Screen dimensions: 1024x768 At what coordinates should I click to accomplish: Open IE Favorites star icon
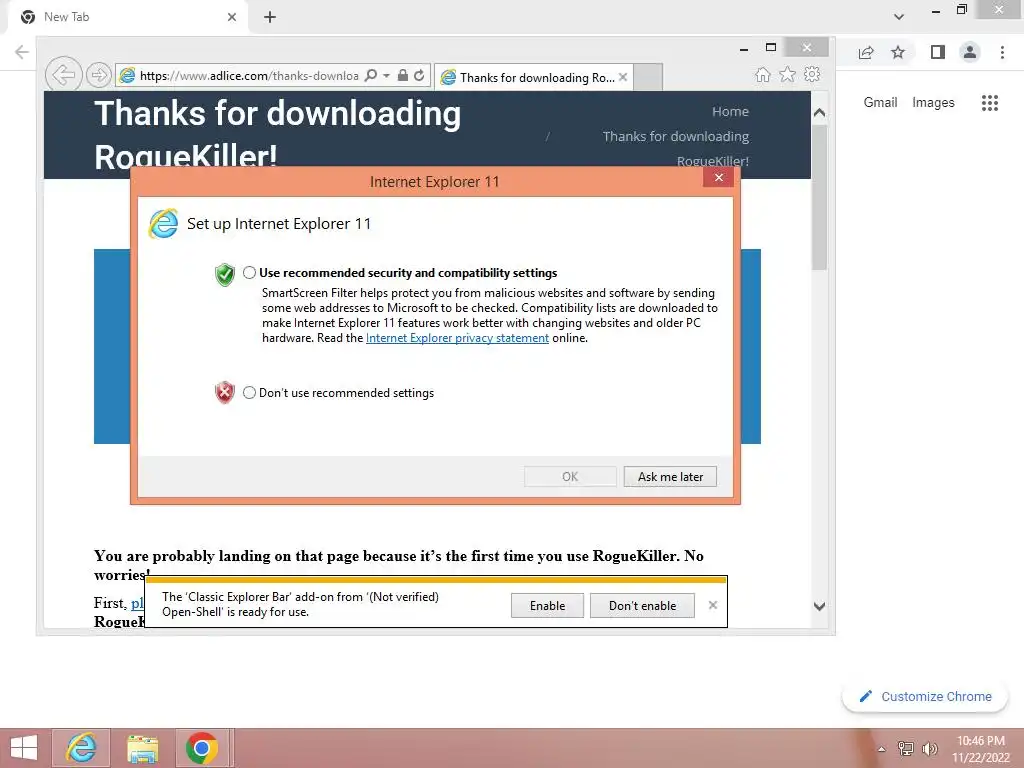pos(788,74)
